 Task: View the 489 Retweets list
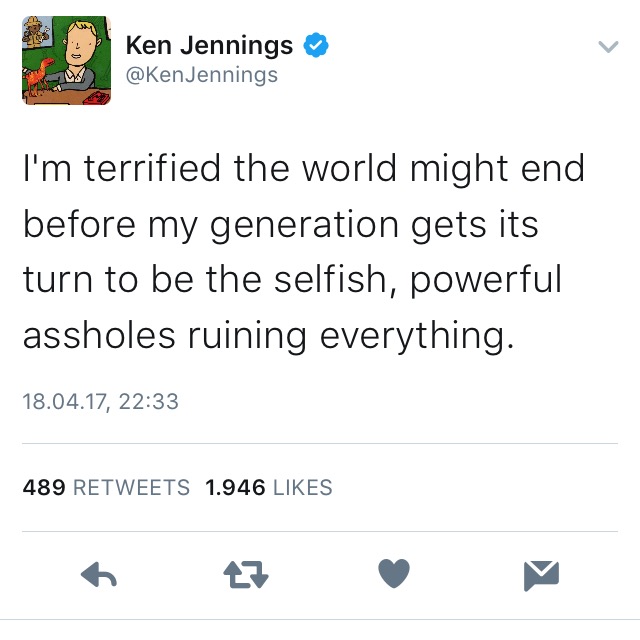click(106, 488)
